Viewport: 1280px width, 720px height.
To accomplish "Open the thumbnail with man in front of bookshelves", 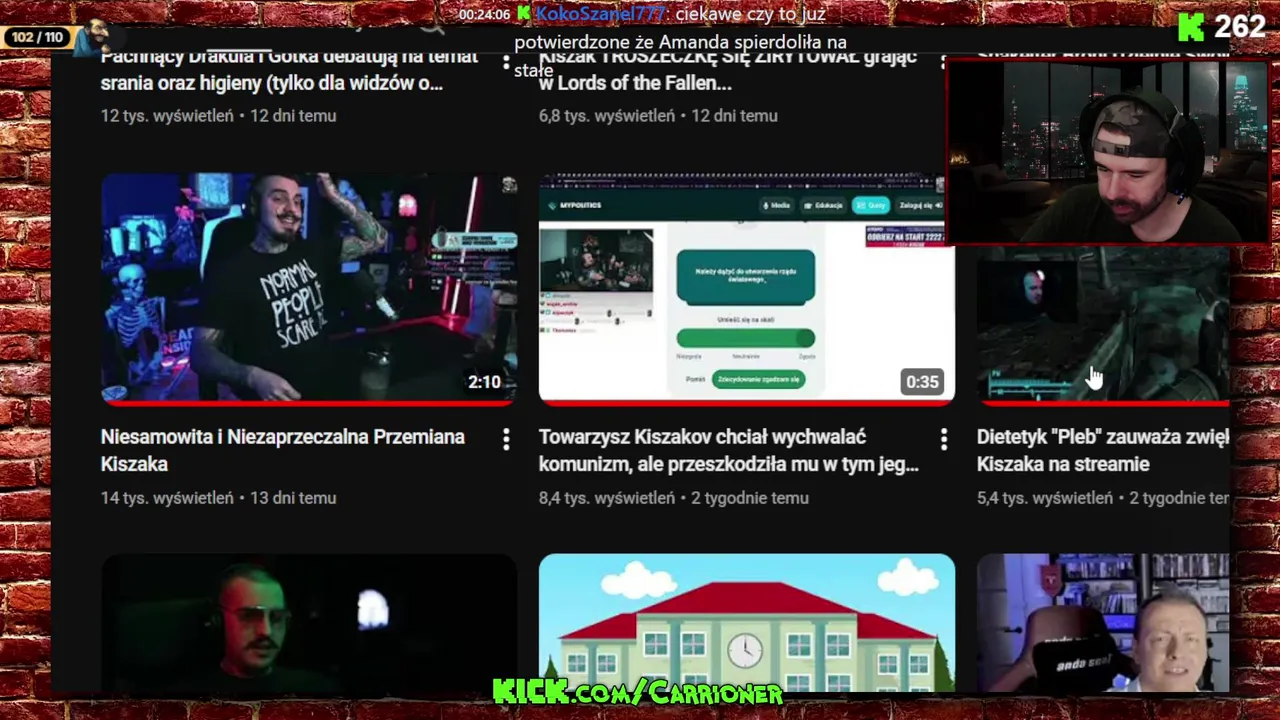I will (x=1102, y=622).
